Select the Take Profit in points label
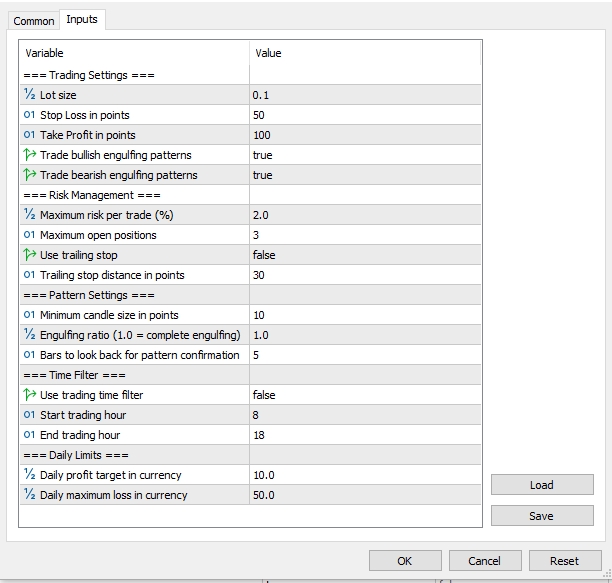Viewport: 612px width, 583px height. tap(88, 135)
